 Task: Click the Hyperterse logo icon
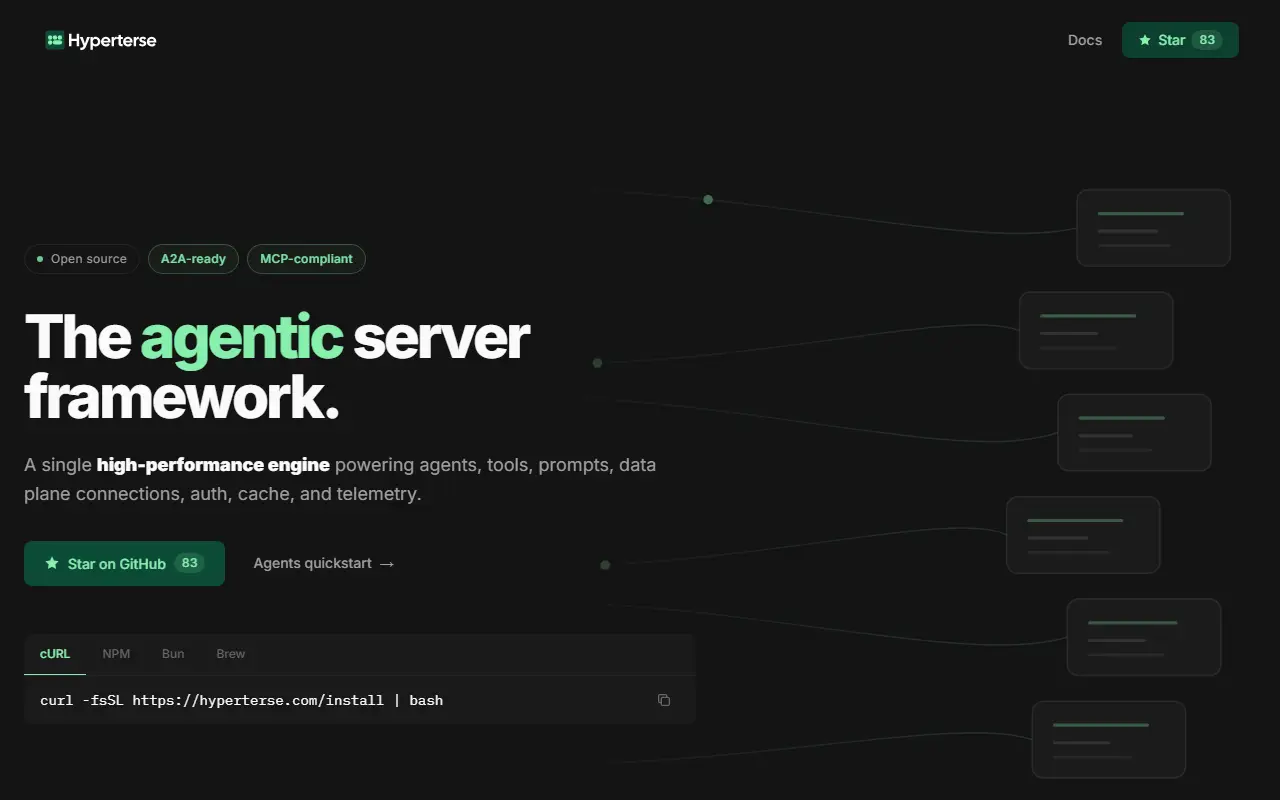pos(54,40)
